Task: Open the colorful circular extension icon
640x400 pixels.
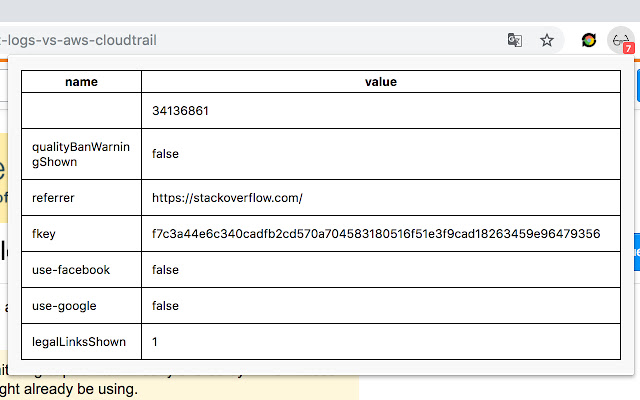Action: [x=589, y=40]
